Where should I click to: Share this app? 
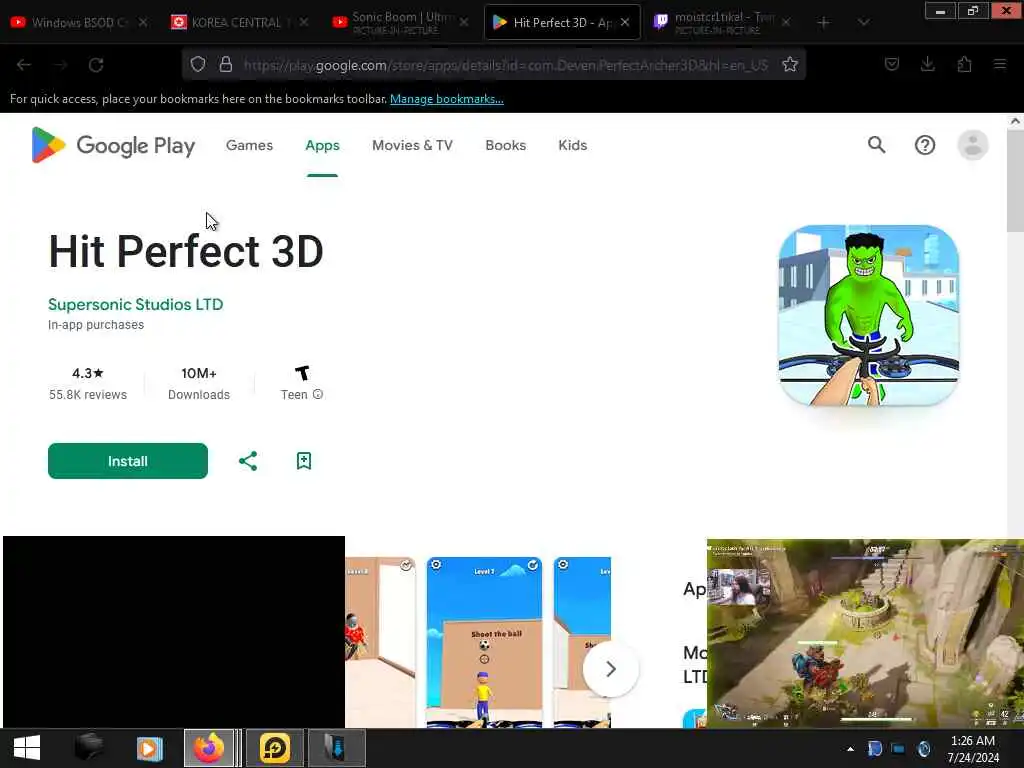(248, 461)
